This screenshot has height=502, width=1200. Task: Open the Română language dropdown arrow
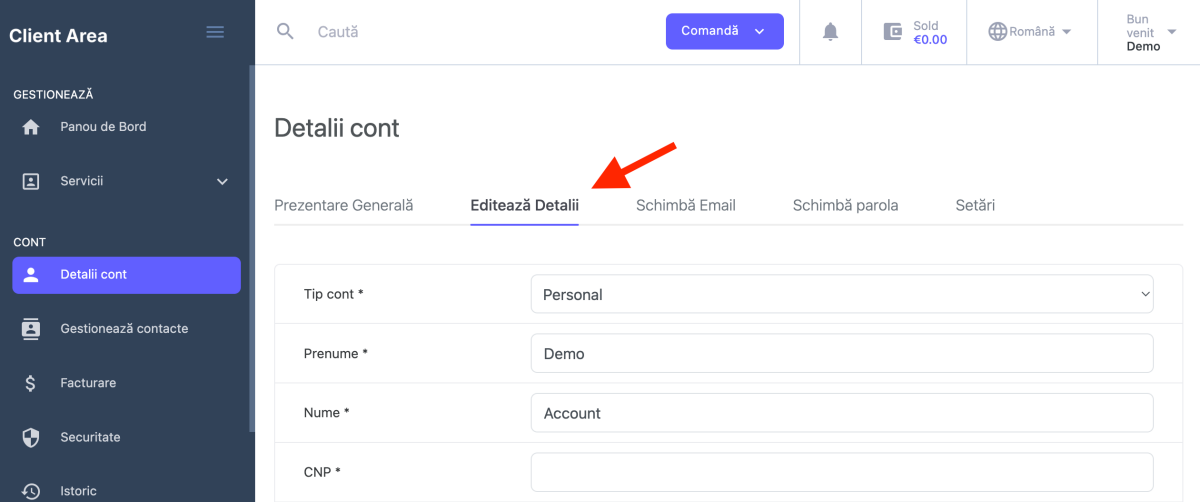(x=1066, y=32)
